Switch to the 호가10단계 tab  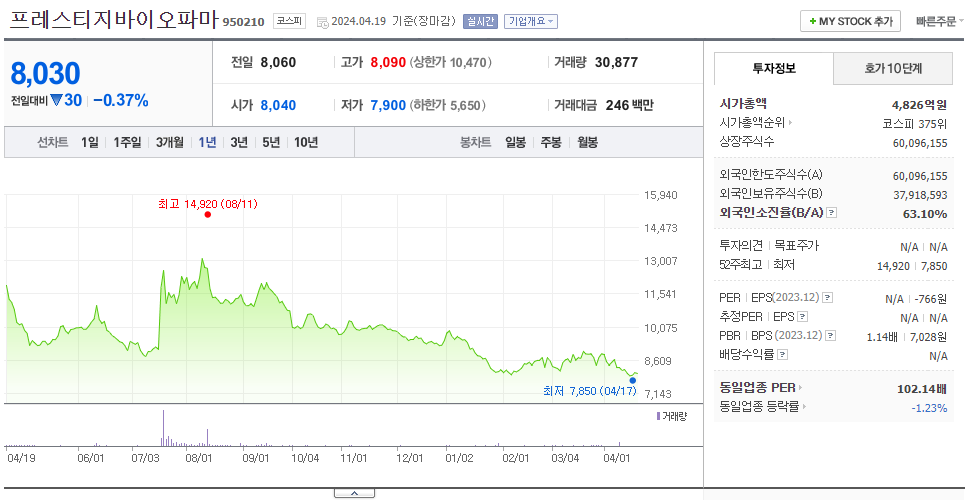point(893,69)
